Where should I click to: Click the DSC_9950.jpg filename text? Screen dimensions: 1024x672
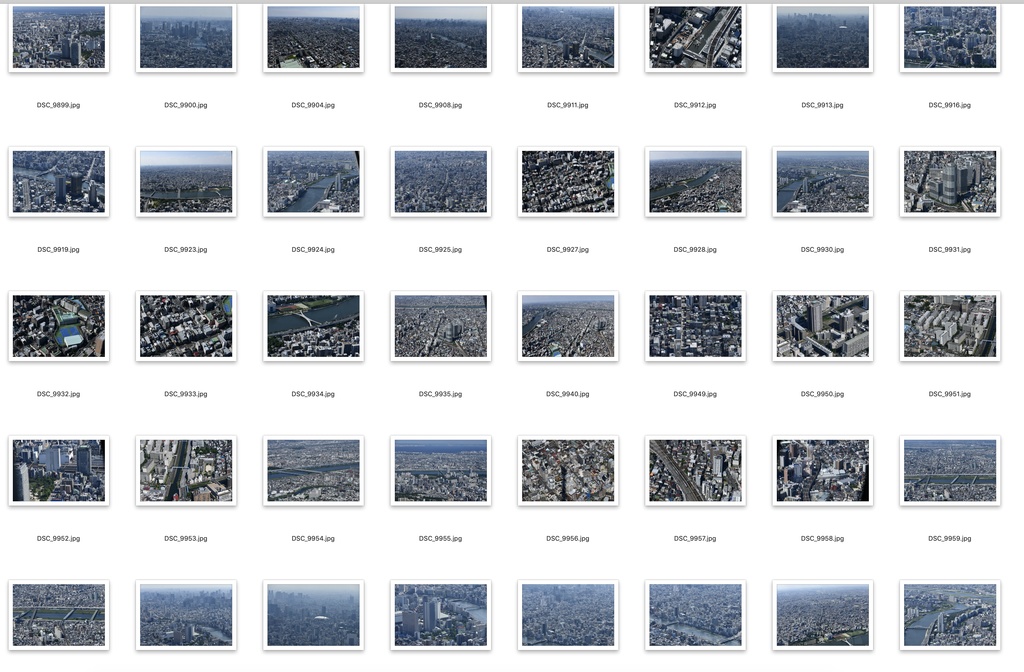[823, 394]
